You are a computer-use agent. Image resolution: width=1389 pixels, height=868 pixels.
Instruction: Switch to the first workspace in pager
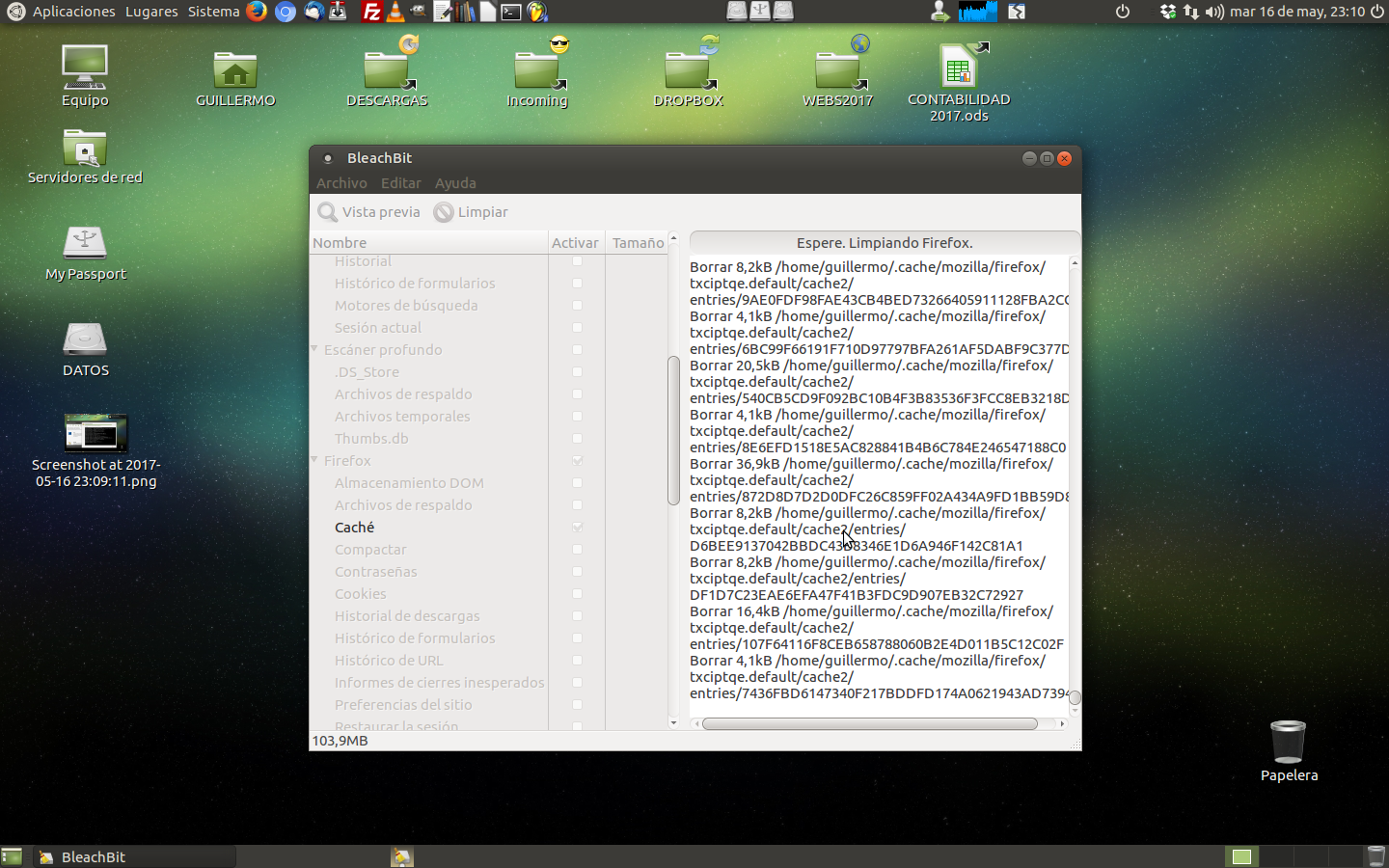click(x=1241, y=856)
